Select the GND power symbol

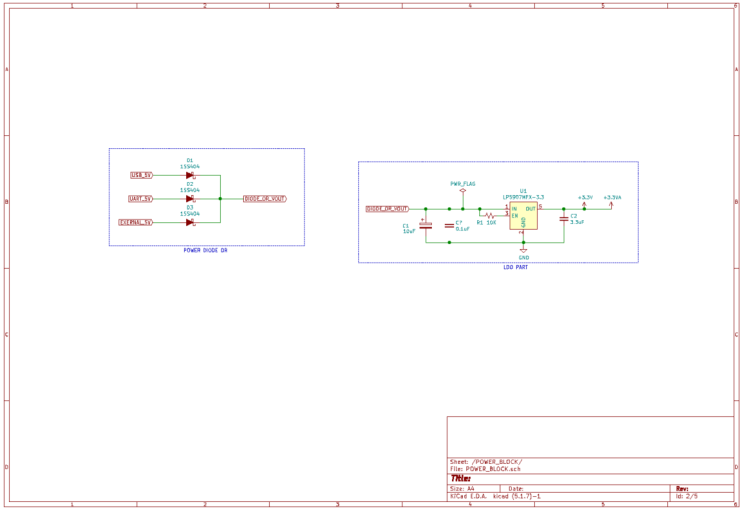[x=523, y=250]
